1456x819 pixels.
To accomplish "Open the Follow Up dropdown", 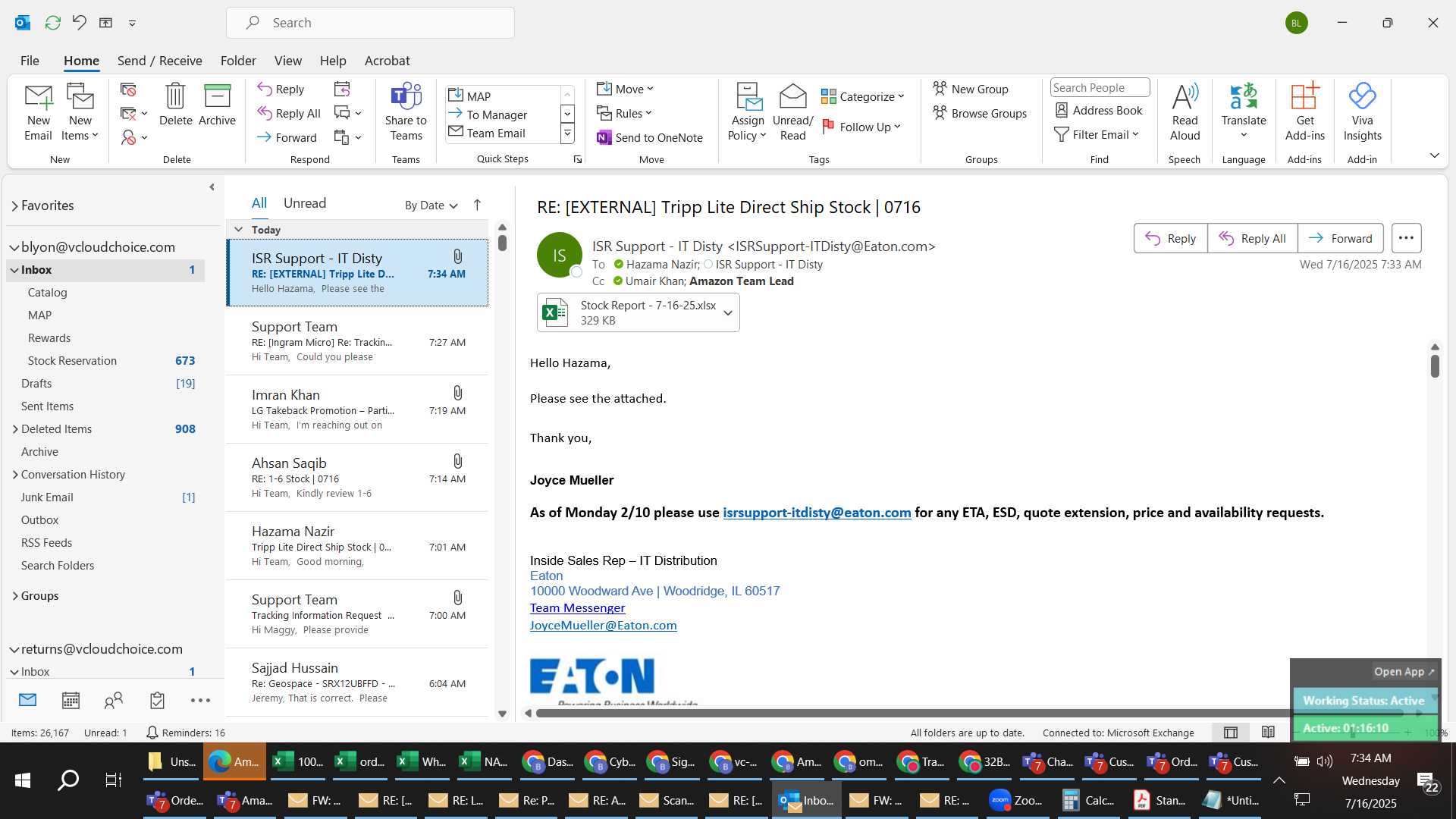I will click(861, 127).
